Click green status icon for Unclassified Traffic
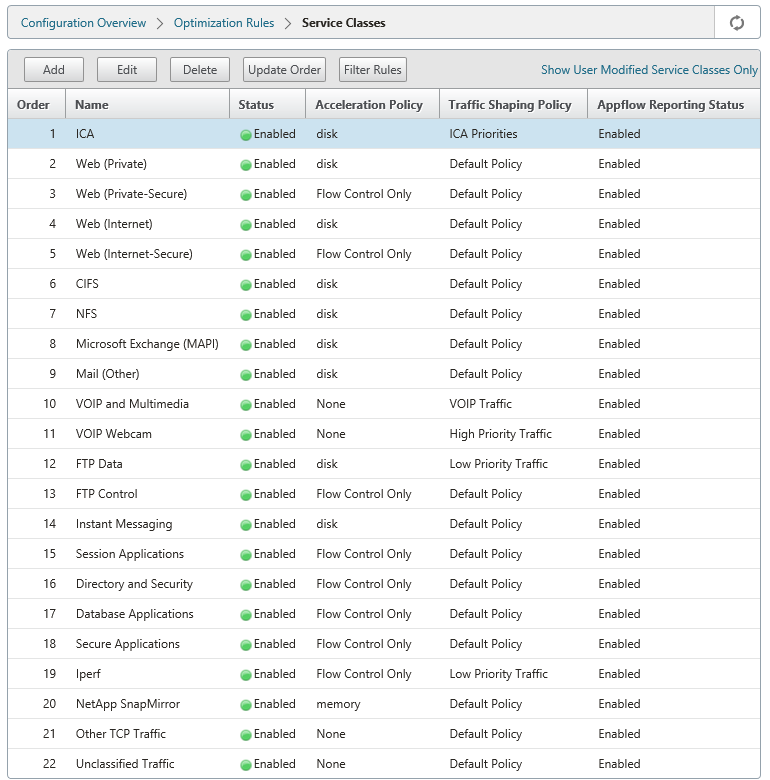This screenshot has width=770, height=780. [x=246, y=765]
